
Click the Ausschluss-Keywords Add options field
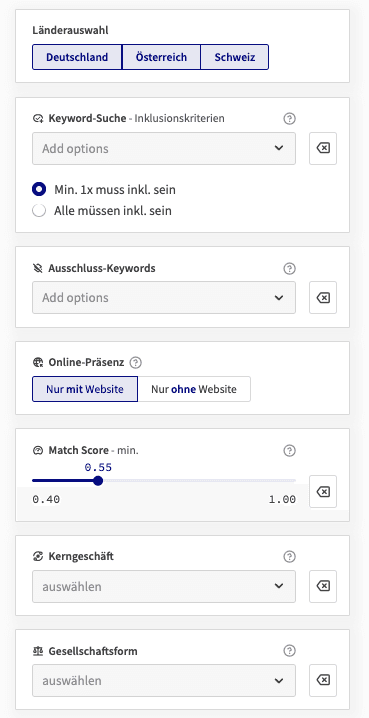point(164,298)
